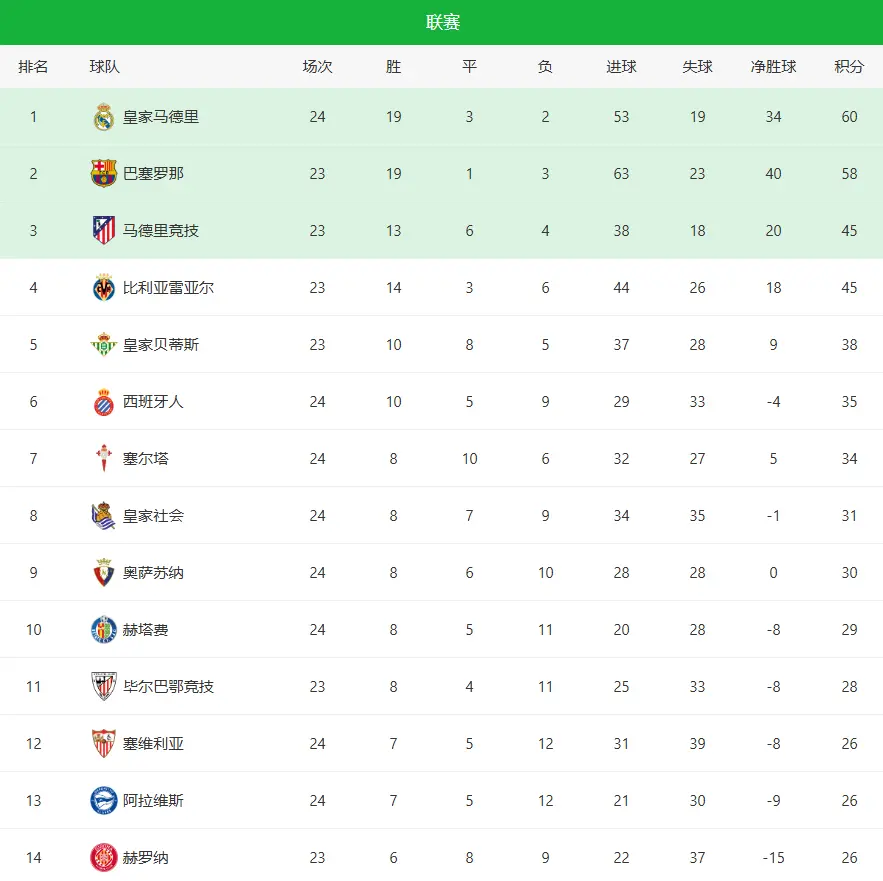Click the Espanyol club crest
Screen dimensions: 883x881
point(104,402)
